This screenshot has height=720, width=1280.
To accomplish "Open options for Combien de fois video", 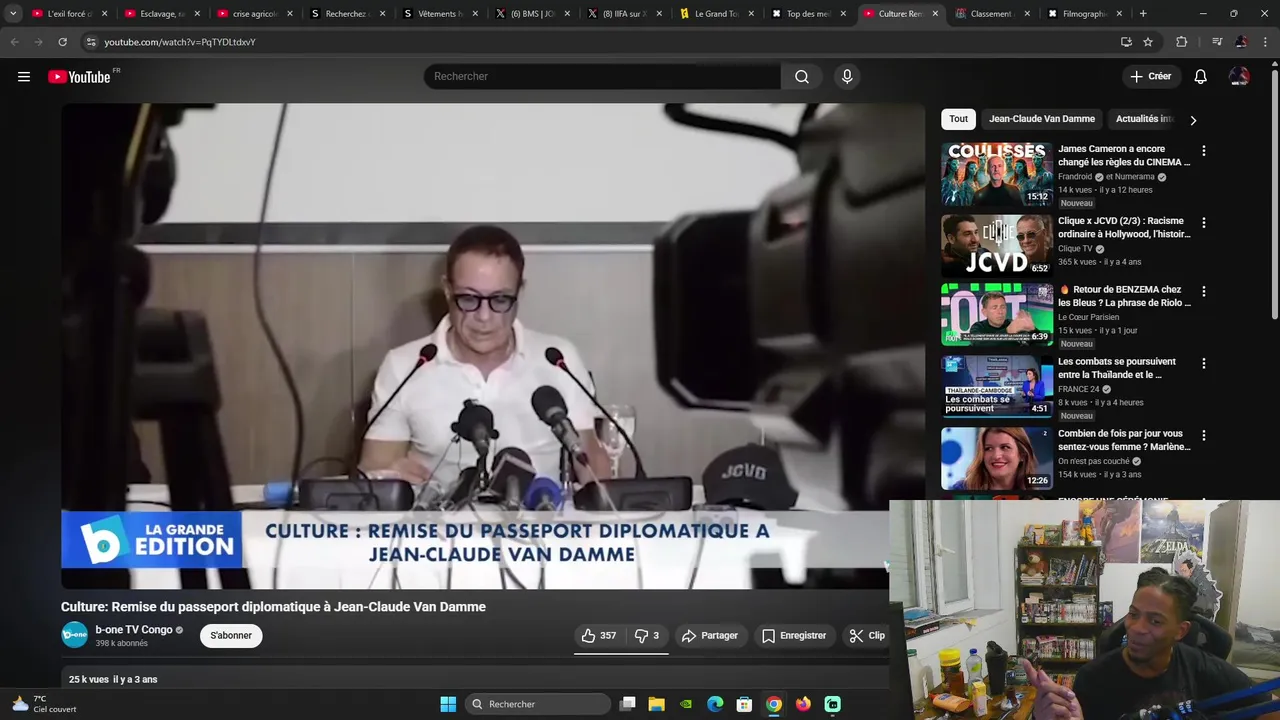I will tap(1203, 436).
